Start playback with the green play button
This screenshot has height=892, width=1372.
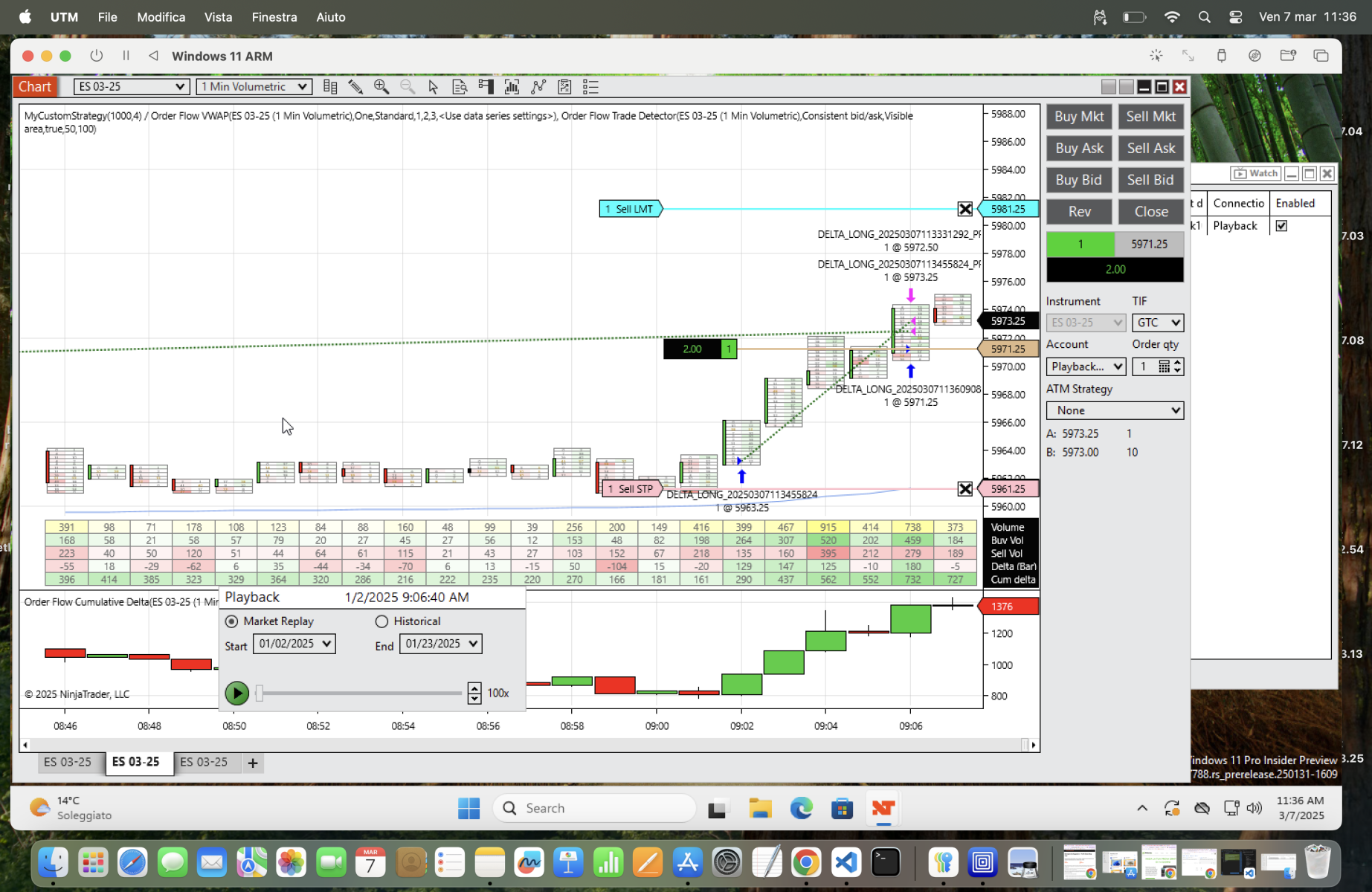[x=236, y=693]
